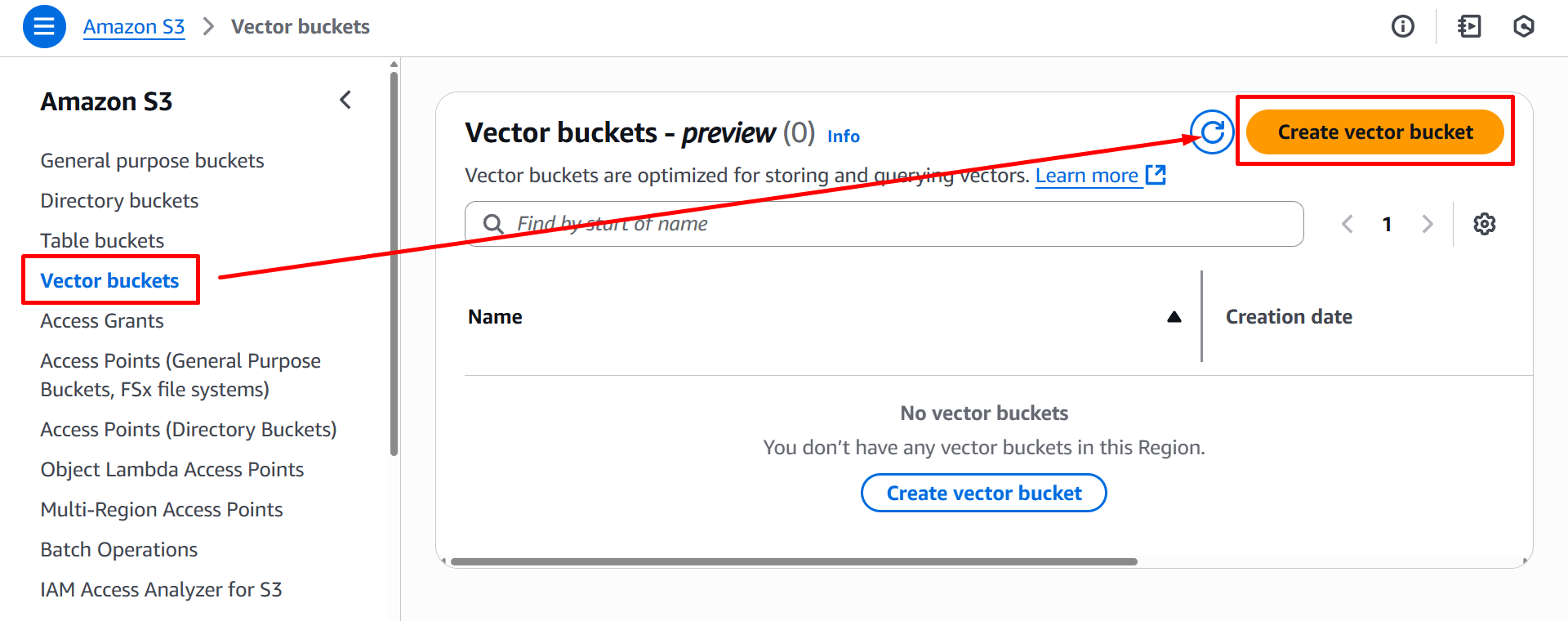Open the CloudShell-style panel icon

click(x=1469, y=27)
